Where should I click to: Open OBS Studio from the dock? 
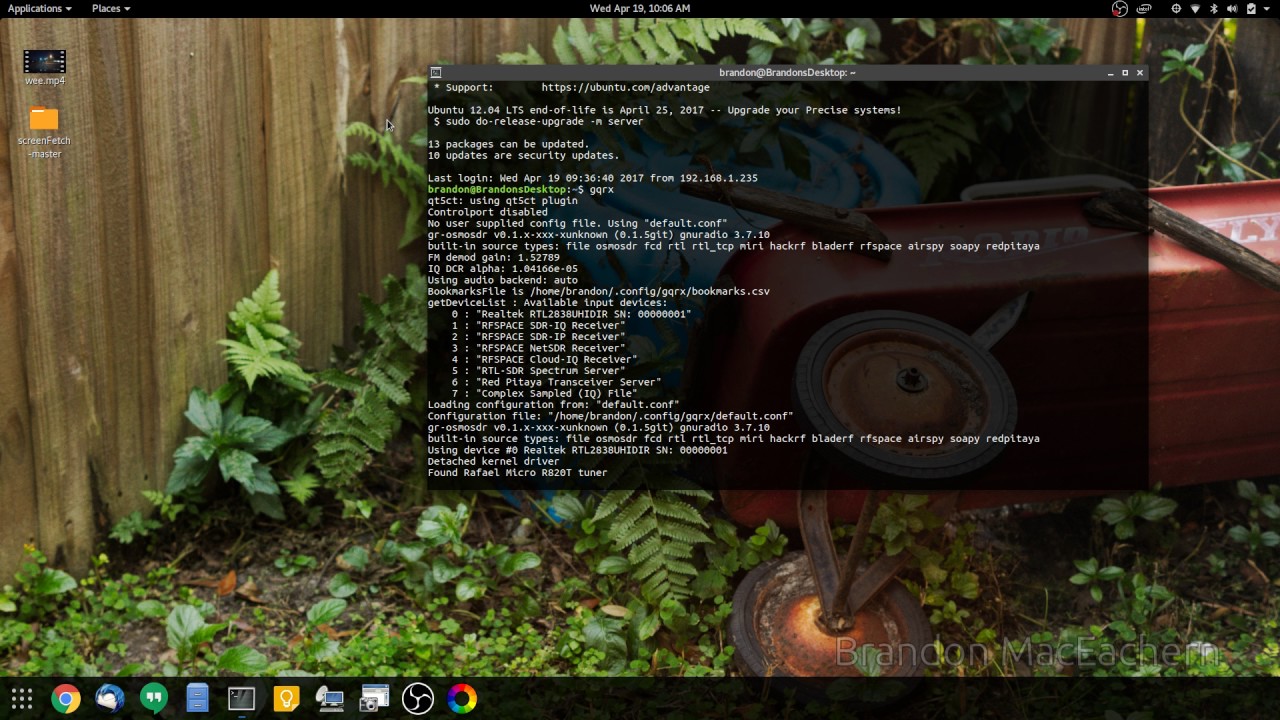[418, 699]
